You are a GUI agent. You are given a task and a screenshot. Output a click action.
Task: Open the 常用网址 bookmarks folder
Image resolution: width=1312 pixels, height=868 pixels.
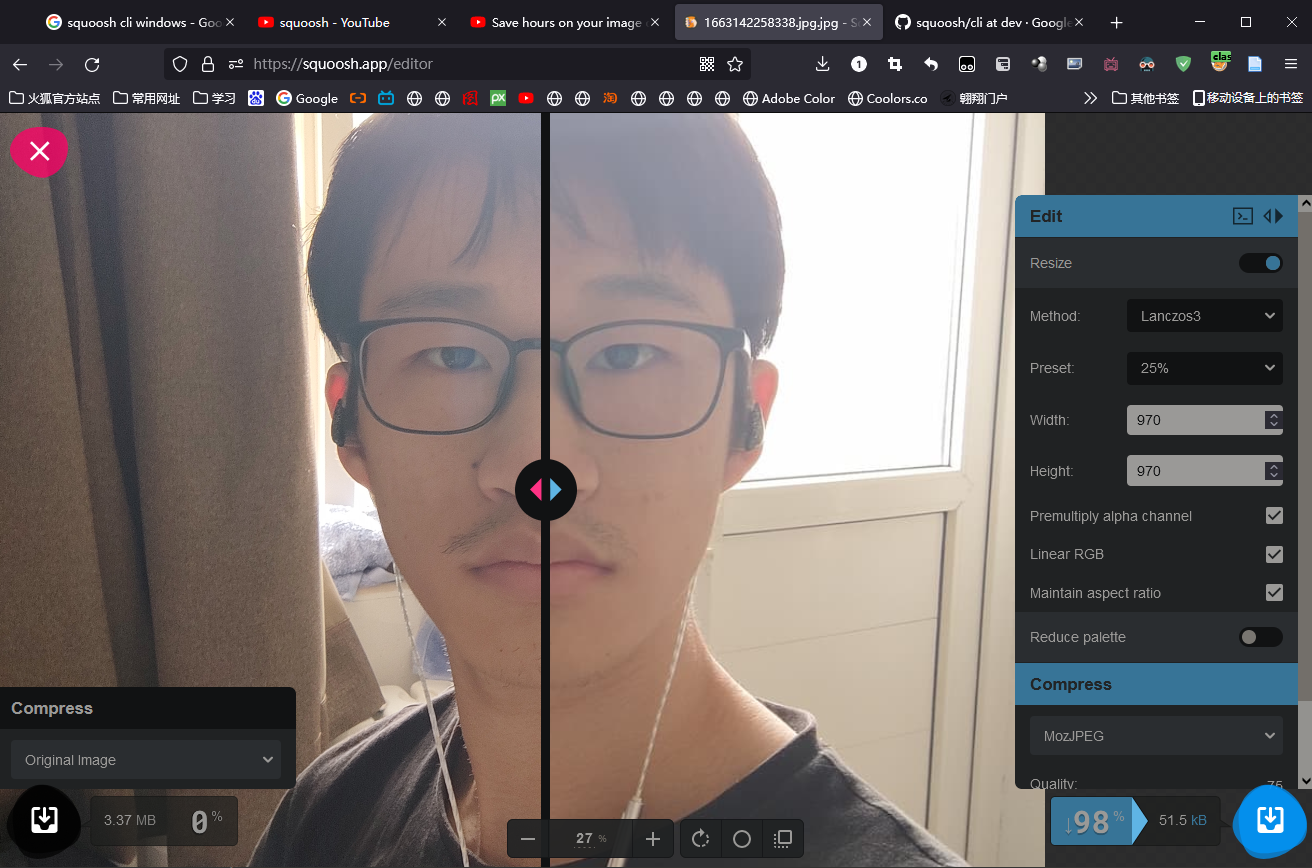coord(147,98)
